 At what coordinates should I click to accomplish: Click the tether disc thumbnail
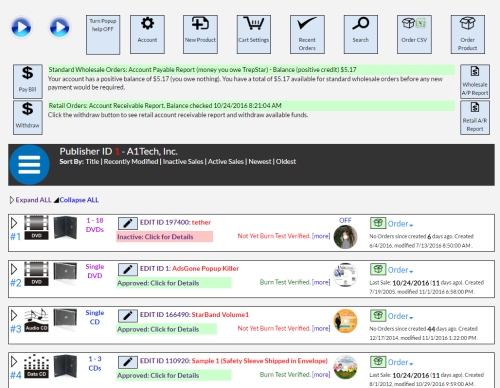point(345,237)
